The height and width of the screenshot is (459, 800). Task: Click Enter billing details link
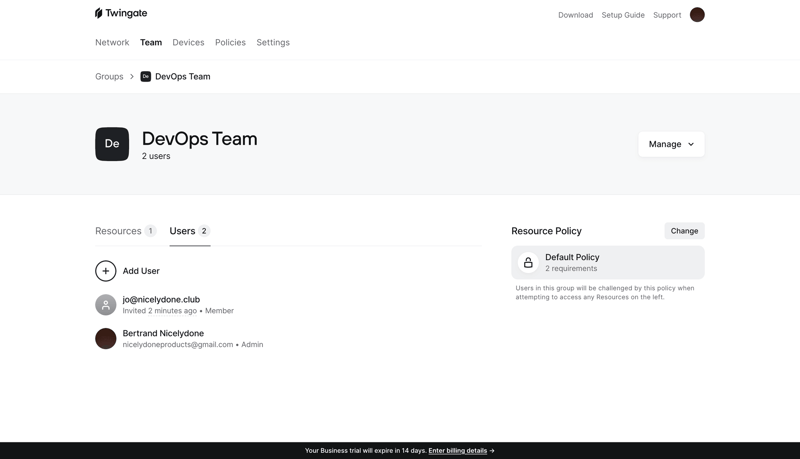click(x=458, y=451)
